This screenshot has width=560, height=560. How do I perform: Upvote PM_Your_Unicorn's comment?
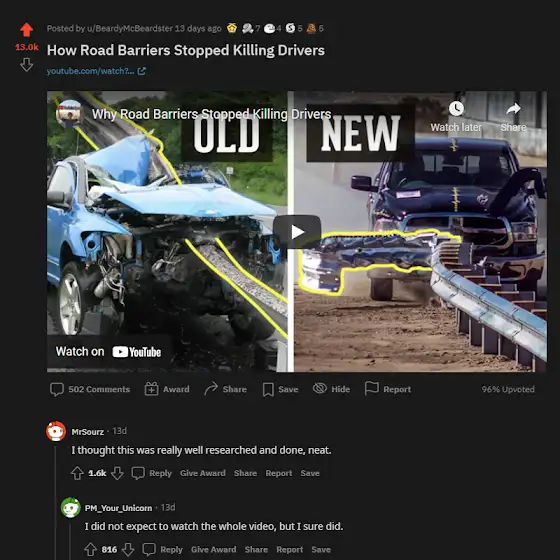click(x=90, y=549)
